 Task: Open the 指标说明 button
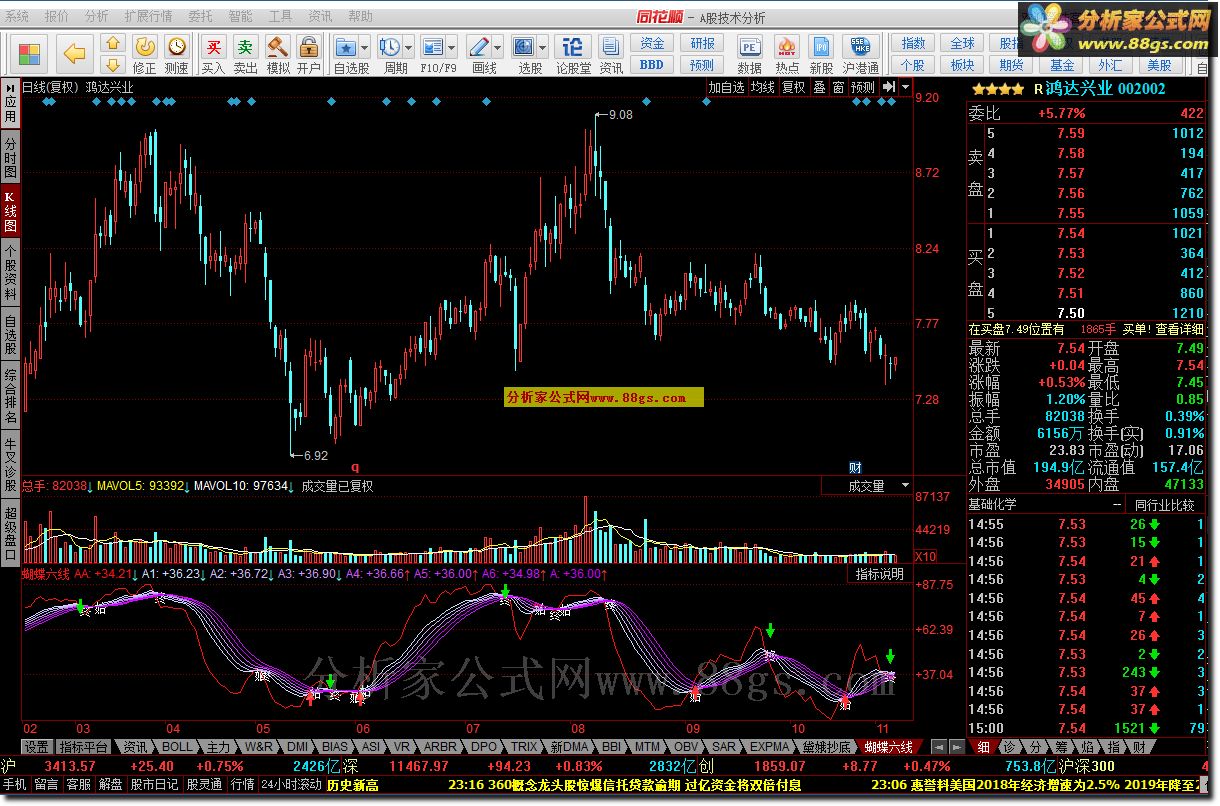pos(879,574)
